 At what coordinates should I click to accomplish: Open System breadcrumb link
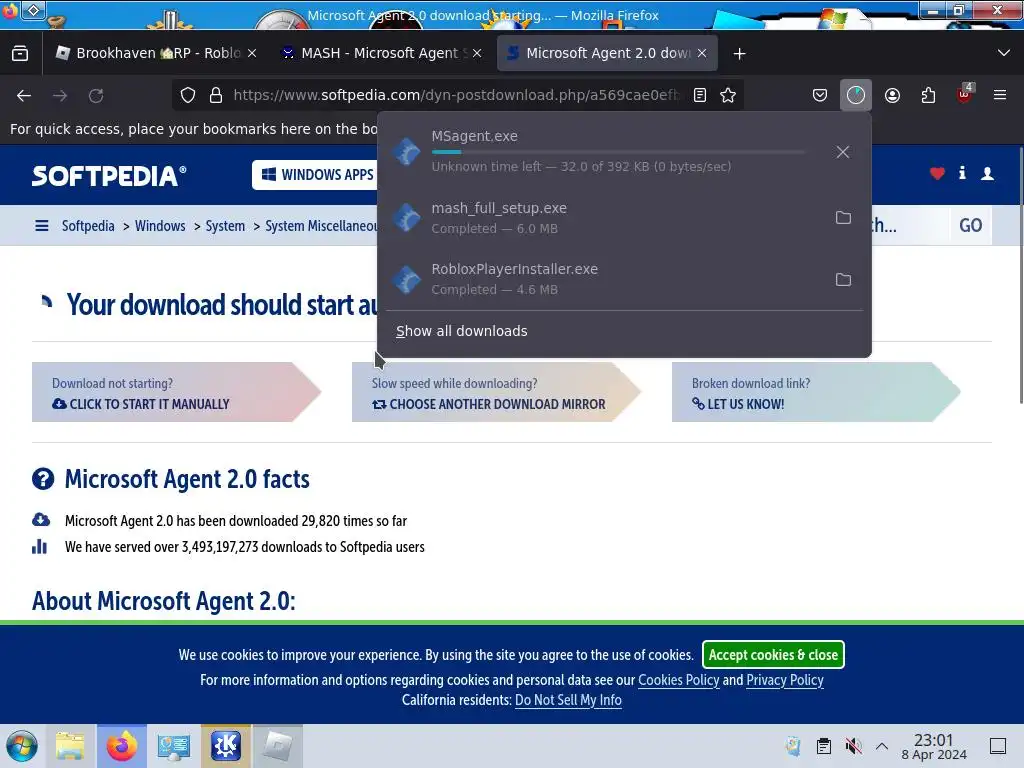[225, 226]
